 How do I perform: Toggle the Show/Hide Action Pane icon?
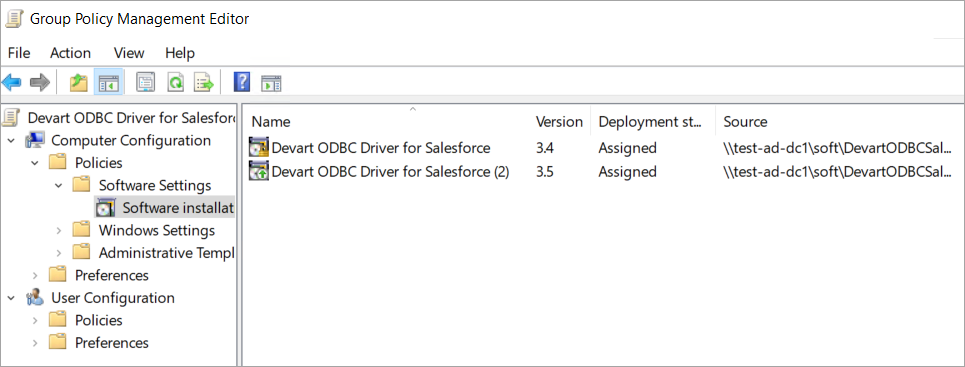pos(271,83)
